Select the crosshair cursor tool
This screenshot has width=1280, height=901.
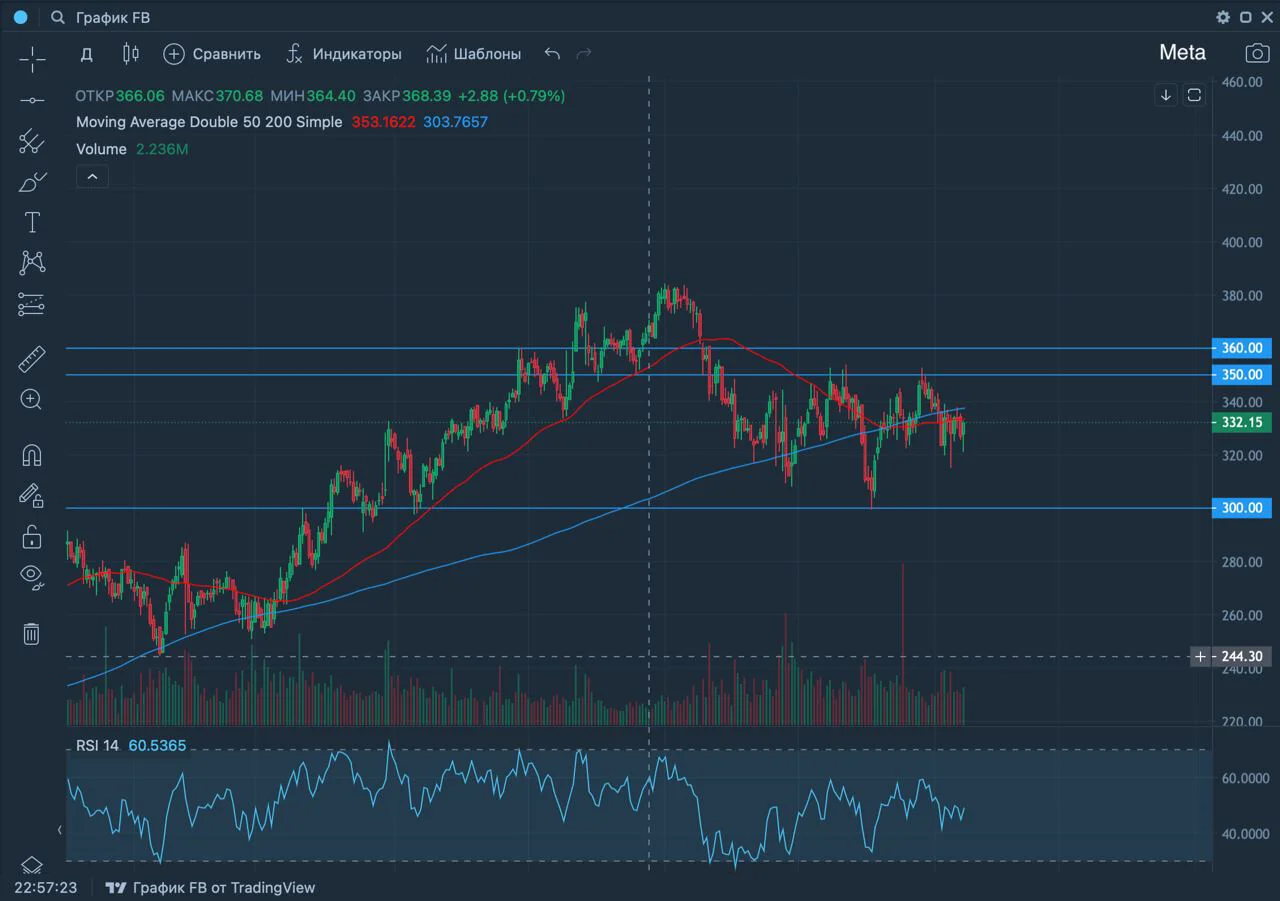tap(32, 59)
